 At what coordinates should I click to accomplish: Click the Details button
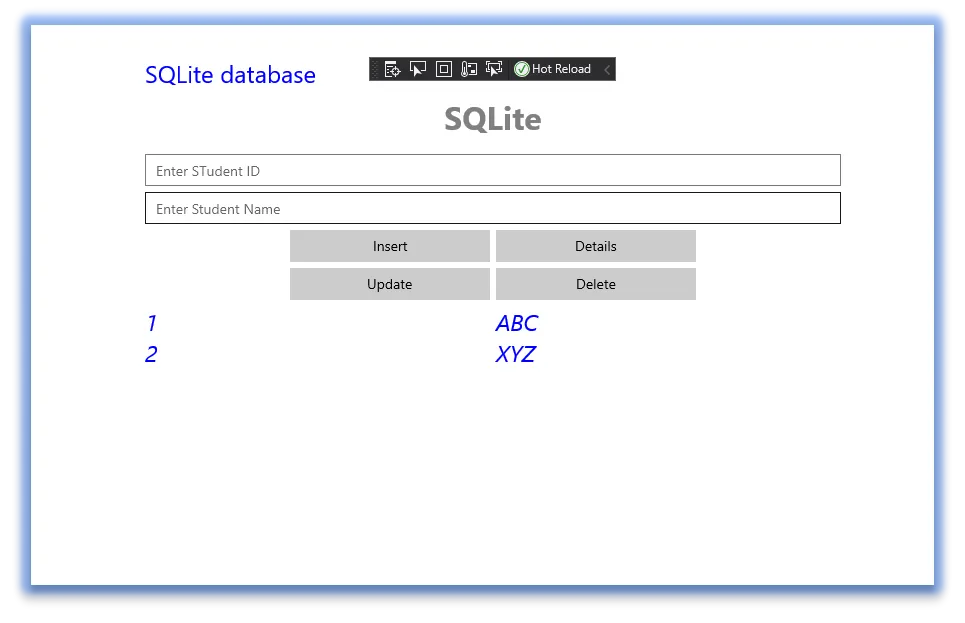(596, 246)
